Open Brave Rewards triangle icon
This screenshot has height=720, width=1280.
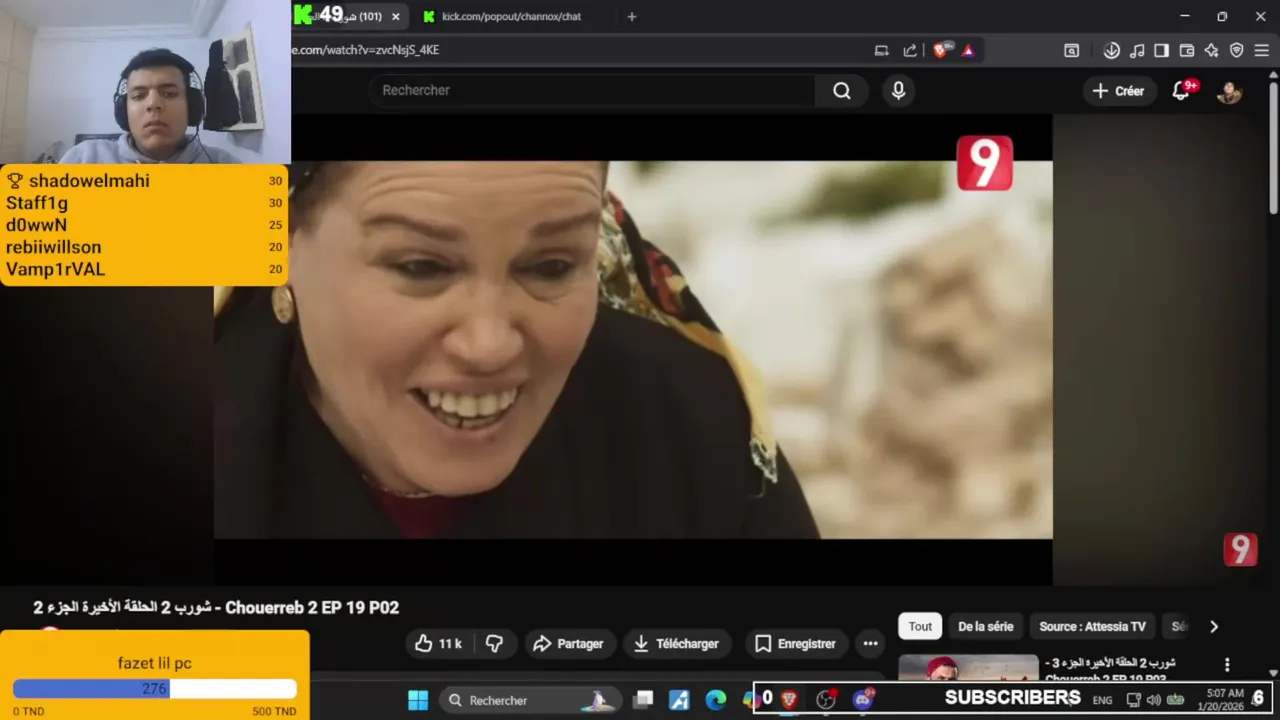point(968,50)
